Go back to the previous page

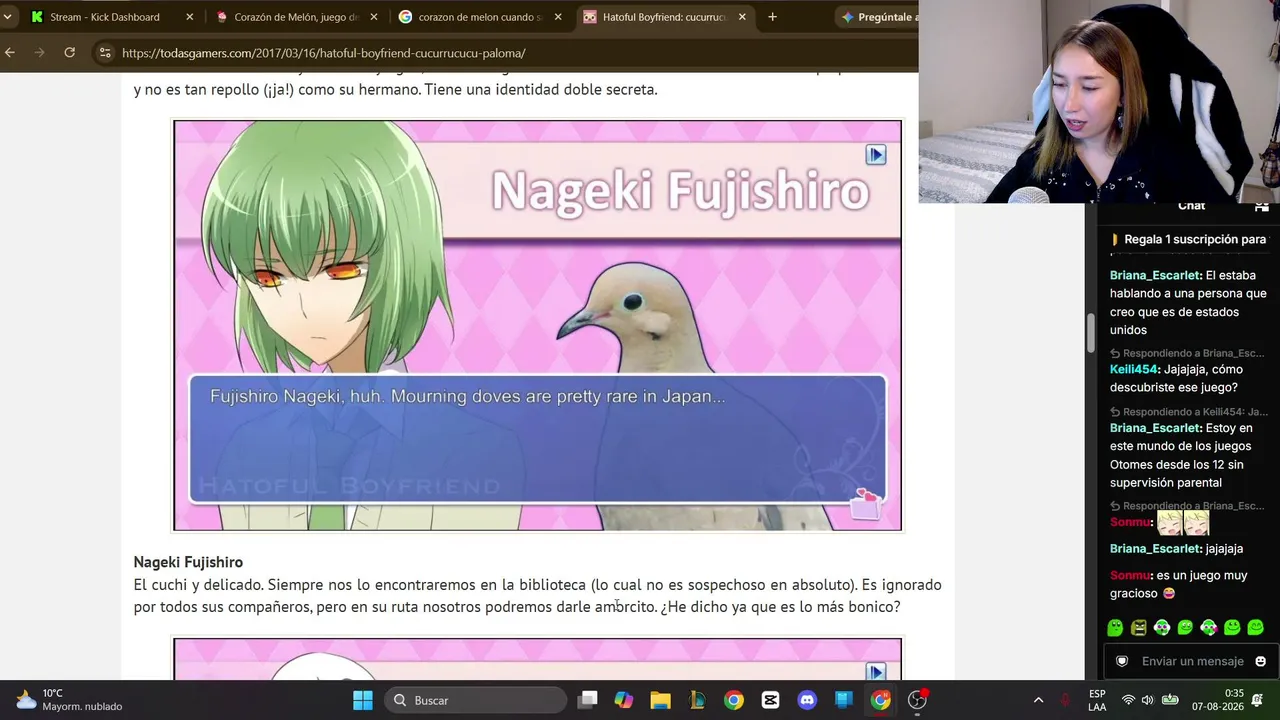[10, 52]
